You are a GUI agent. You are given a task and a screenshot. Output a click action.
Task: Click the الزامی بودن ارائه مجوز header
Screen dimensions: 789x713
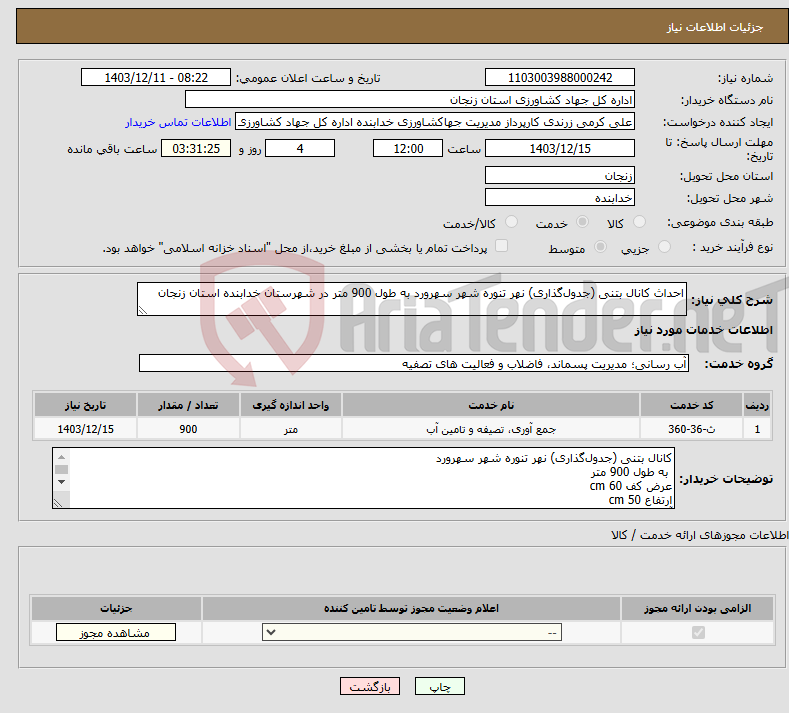pyautogui.click(x=697, y=608)
